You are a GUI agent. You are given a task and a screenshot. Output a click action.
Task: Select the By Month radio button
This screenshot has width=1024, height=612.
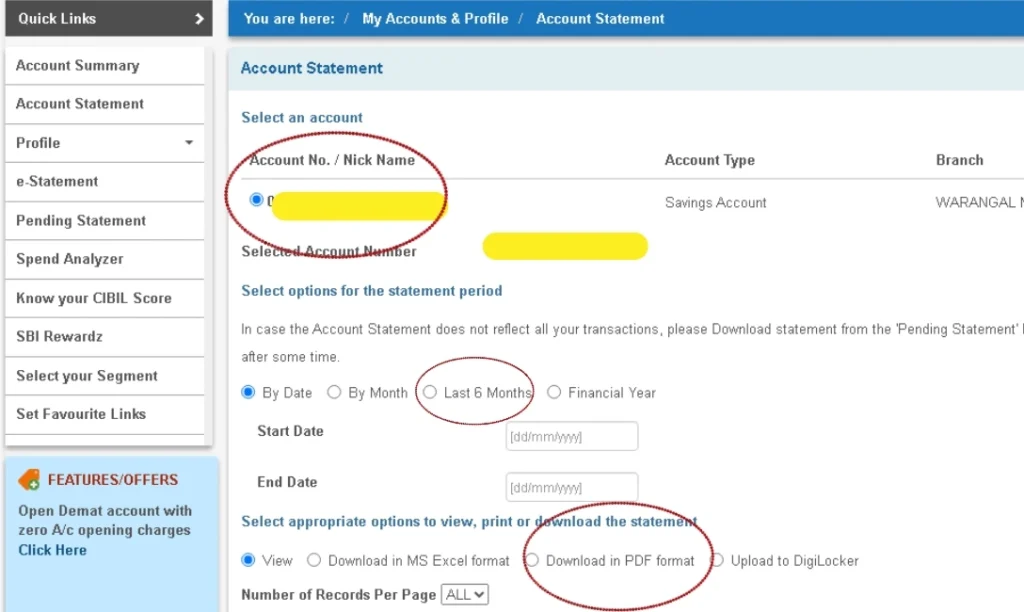[334, 392]
